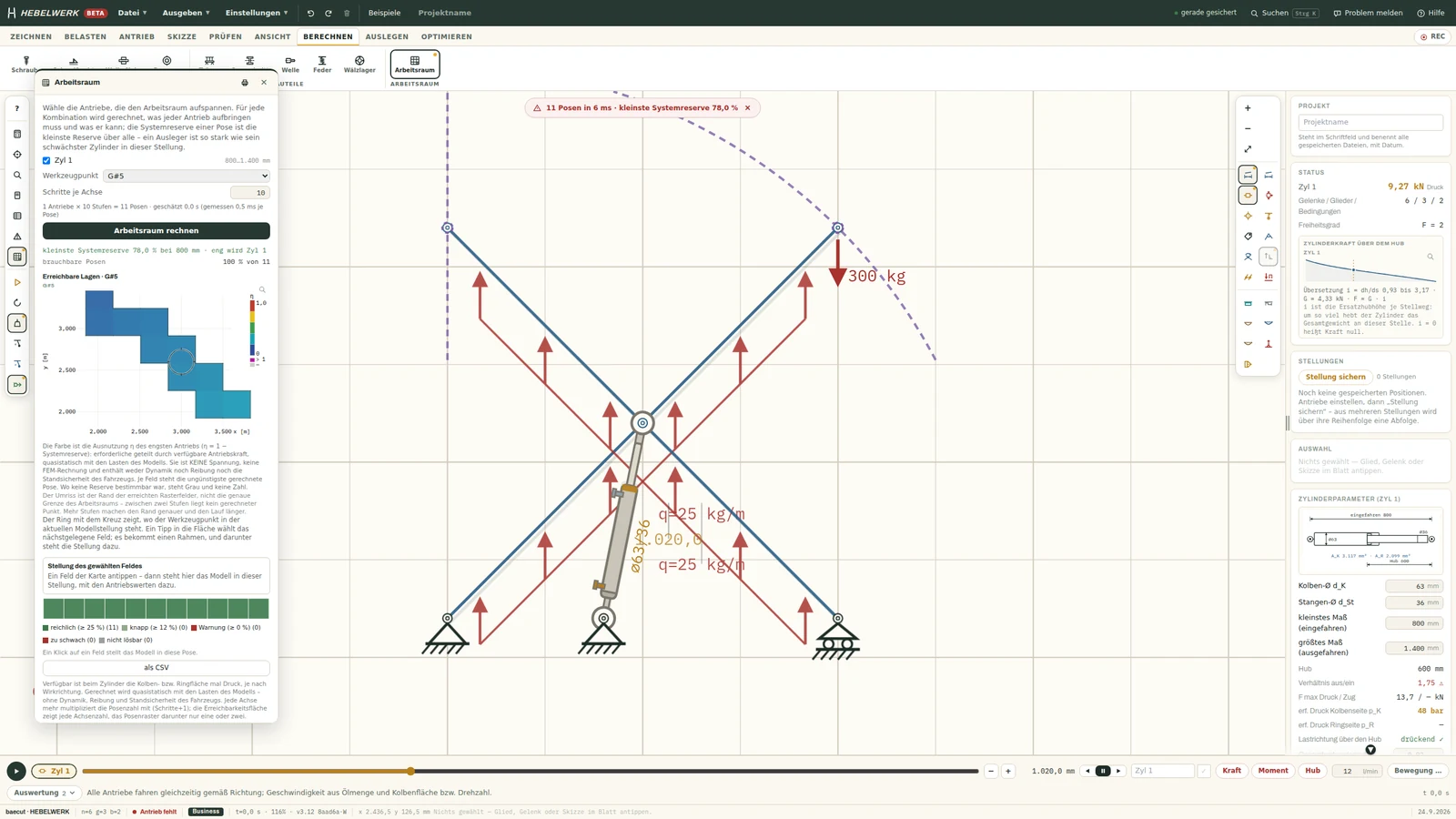The height and width of the screenshot is (819, 1456).
Task: Click the Zyl 1 position slider track
Action: [530, 771]
